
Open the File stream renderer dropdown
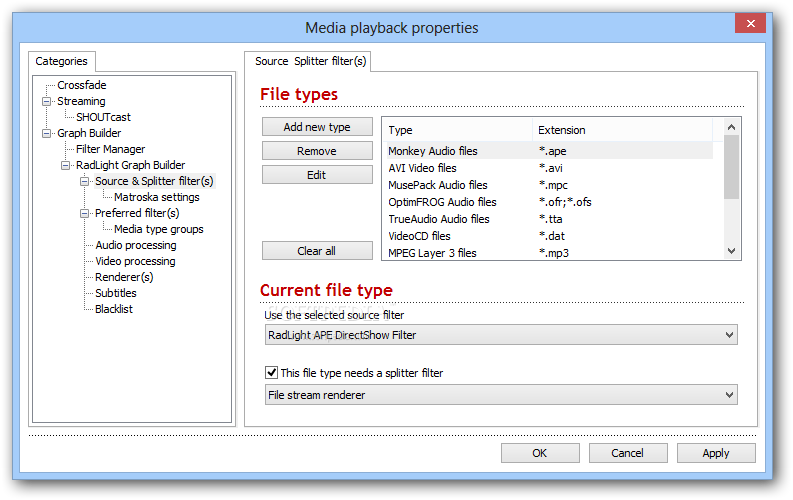point(501,395)
